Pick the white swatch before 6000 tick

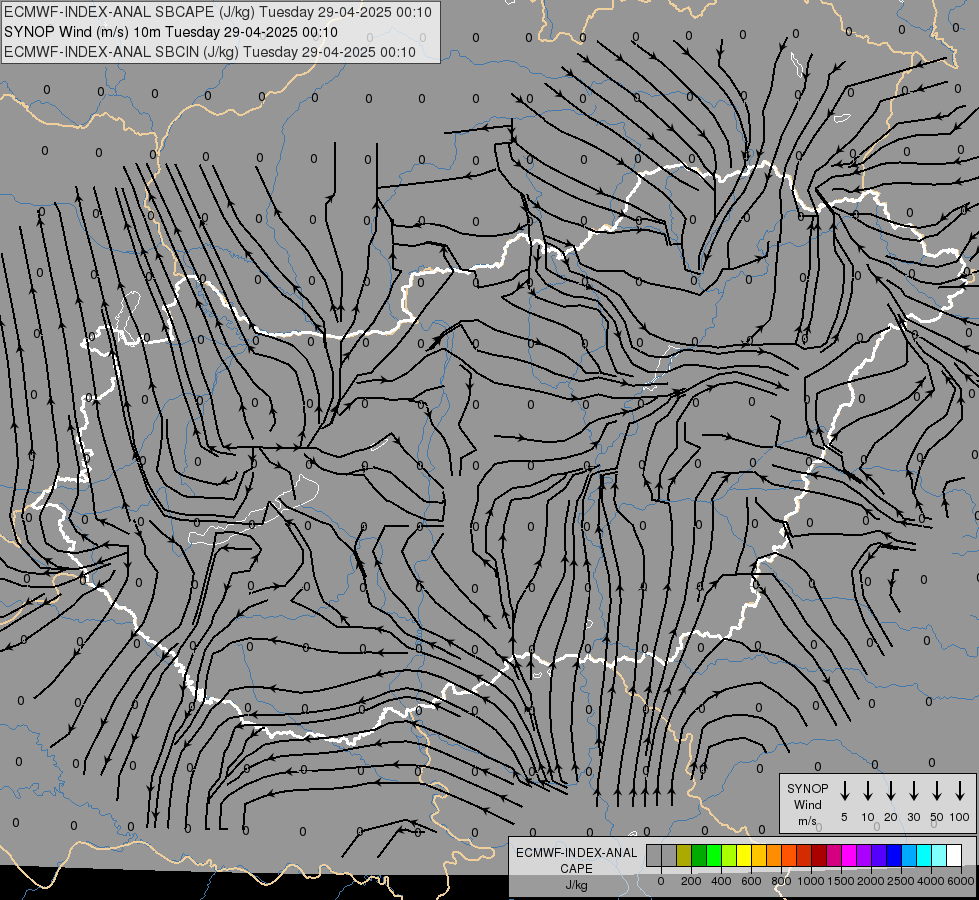(x=954, y=855)
